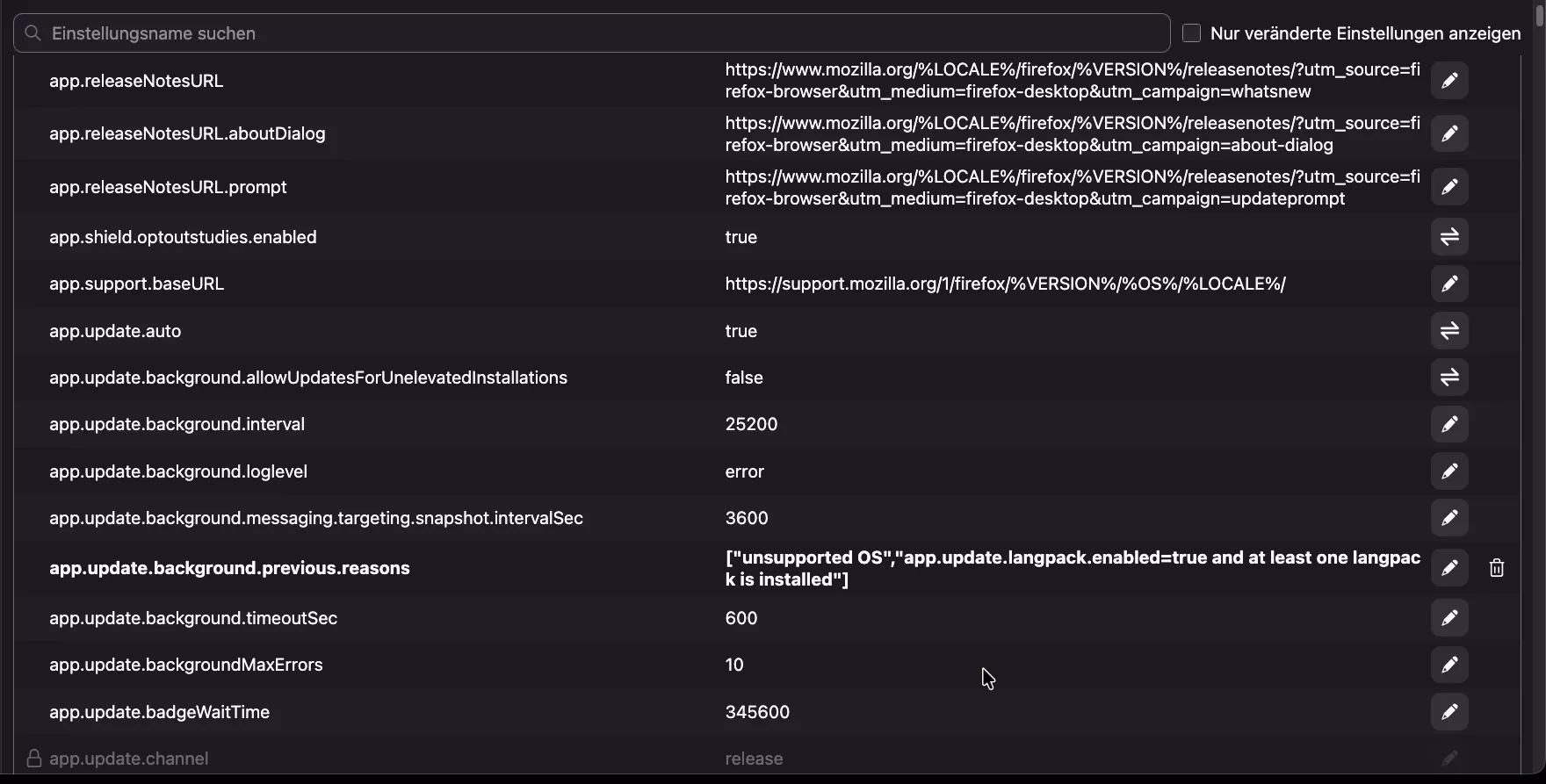This screenshot has height=784, width=1546.
Task: Edit the snapshot.intervalSec preference value
Action: pos(1449,518)
